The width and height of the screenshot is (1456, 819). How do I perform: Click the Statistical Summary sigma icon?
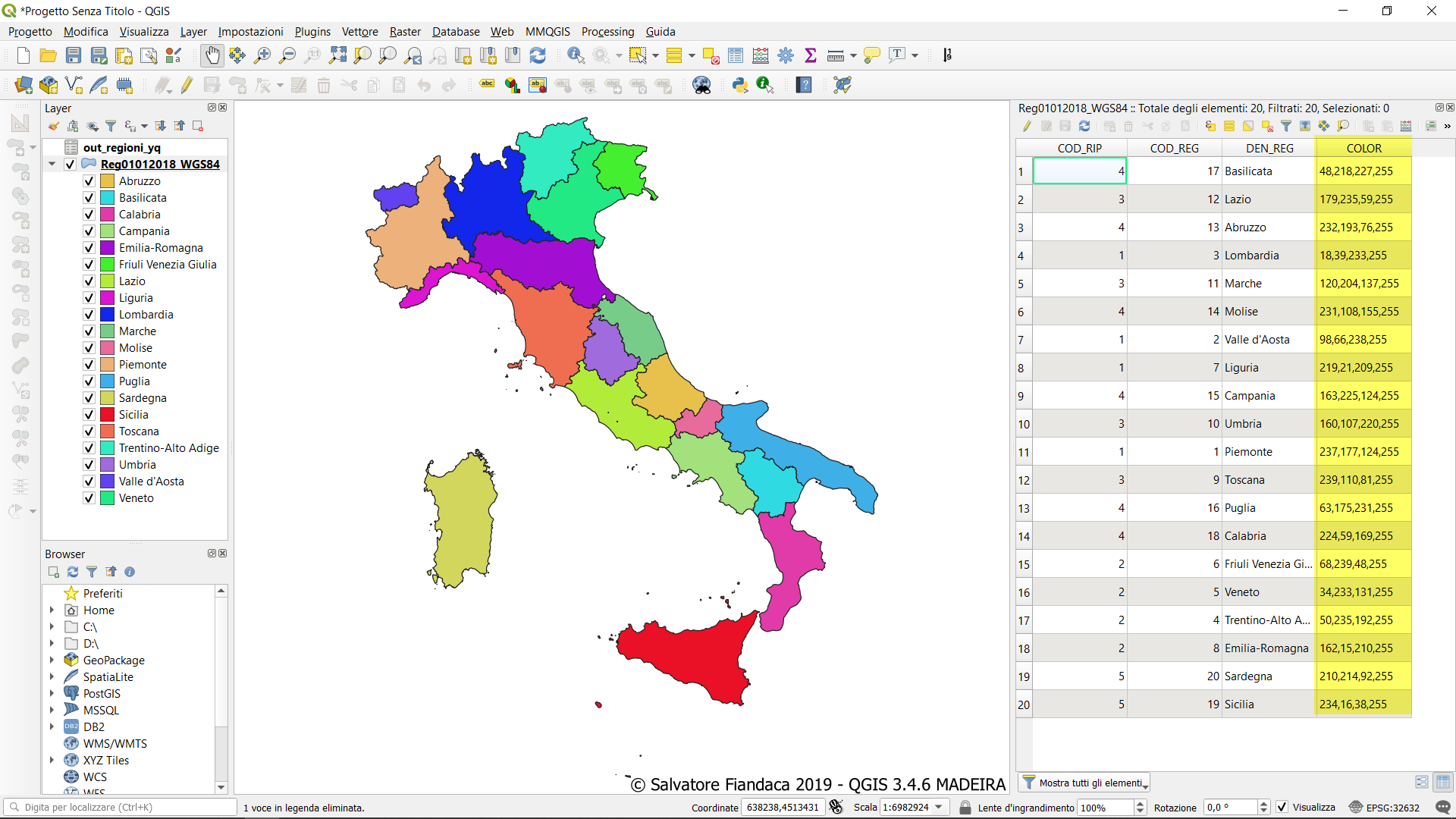[x=811, y=55]
